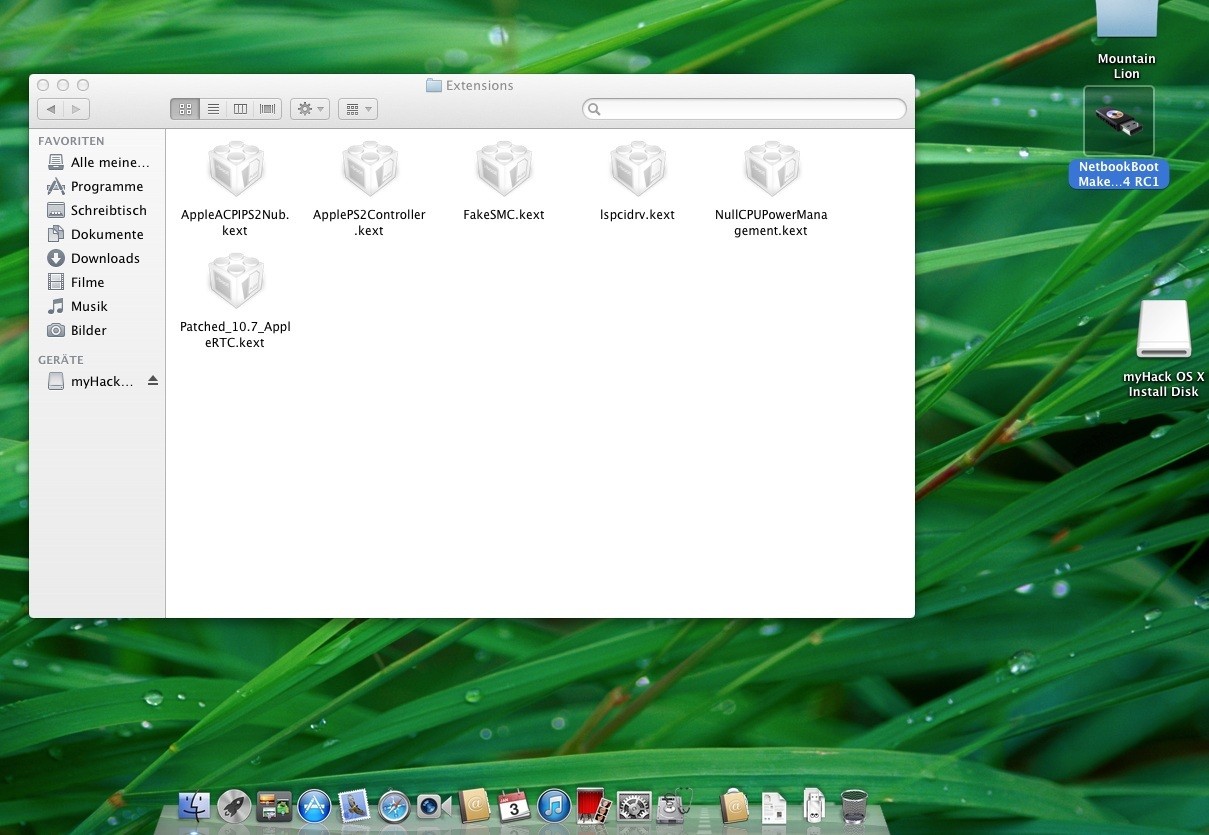Select lspcidrv.kext file

click(x=637, y=170)
